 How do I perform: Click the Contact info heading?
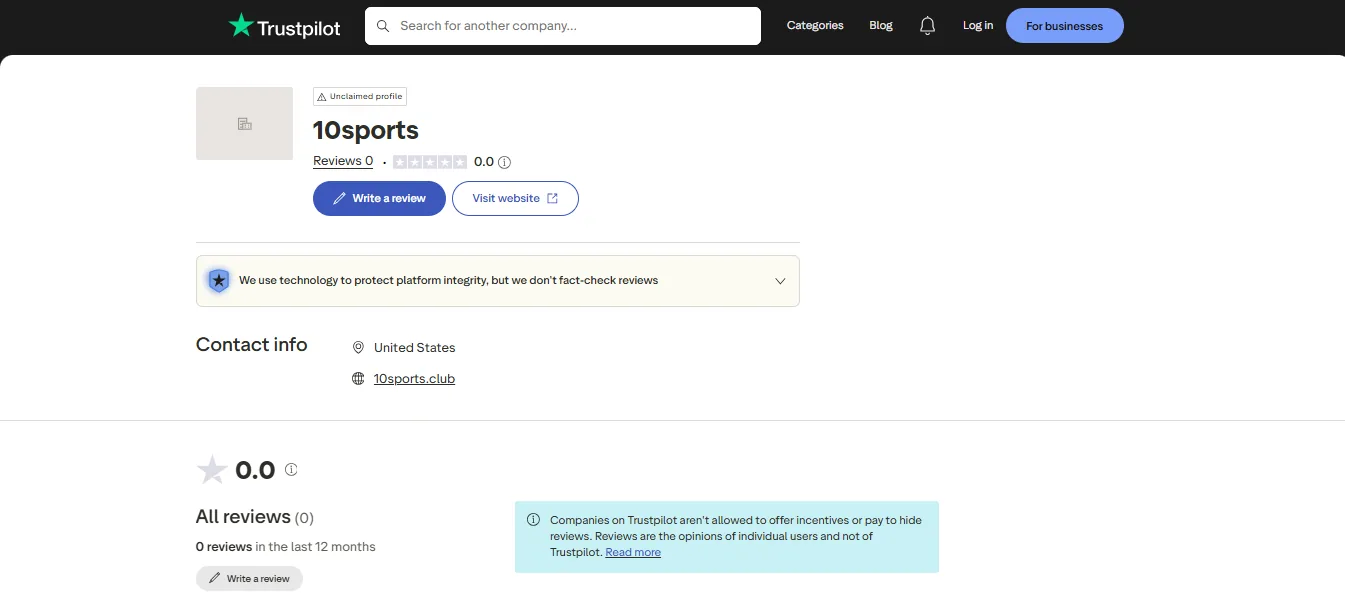point(252,345)
